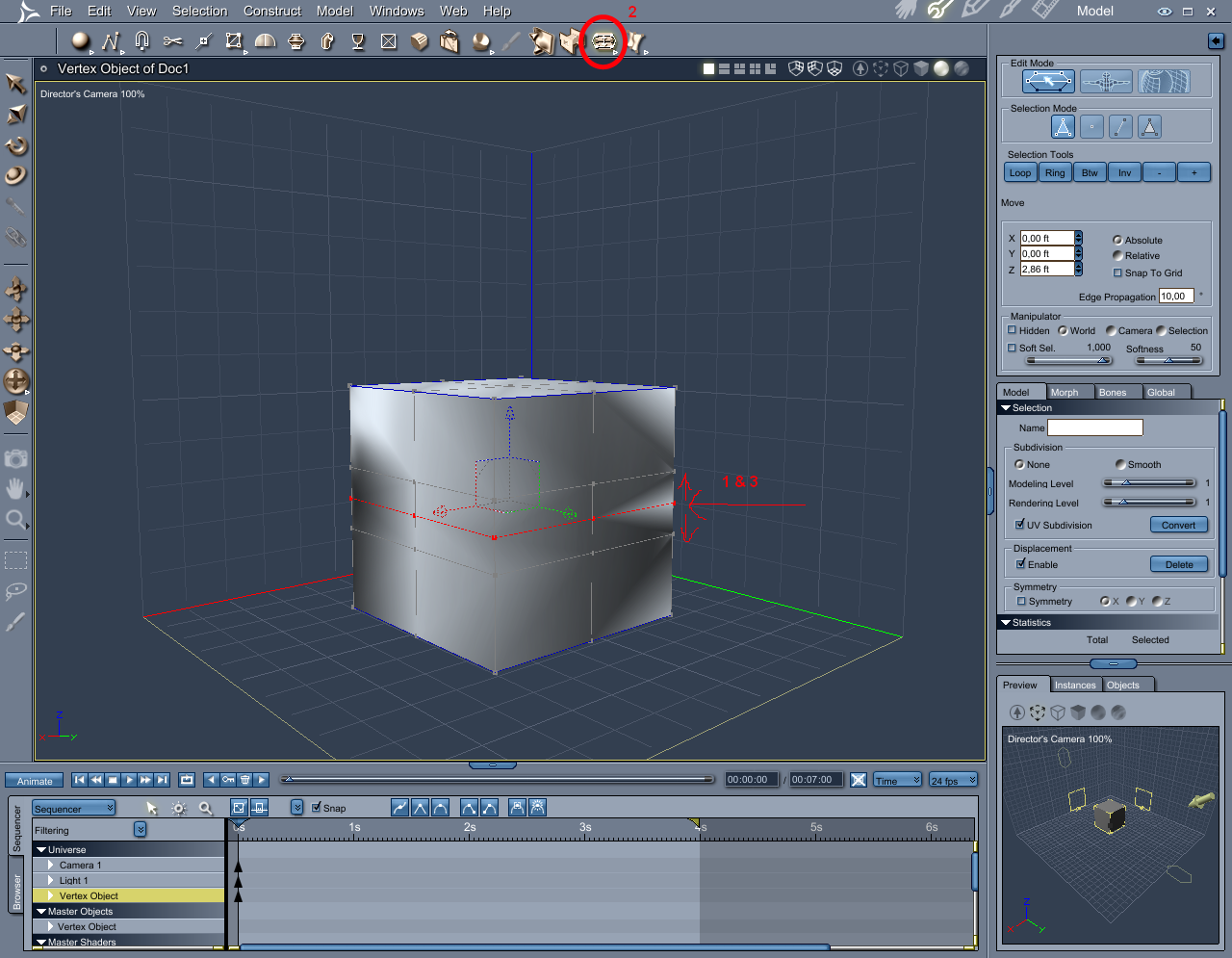Enable the Snap To Grid checkbox
The image size is (1232, 958).
coord(1117,272)
